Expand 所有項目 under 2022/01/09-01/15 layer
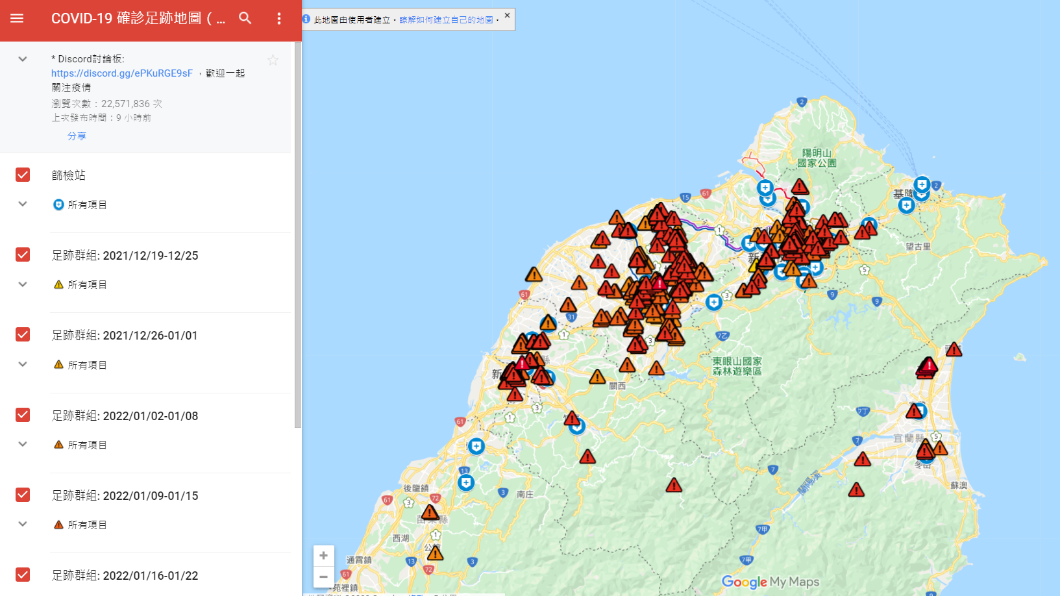Image resolution: width=1060 pixels, height=596 pixels. [22, 524]
